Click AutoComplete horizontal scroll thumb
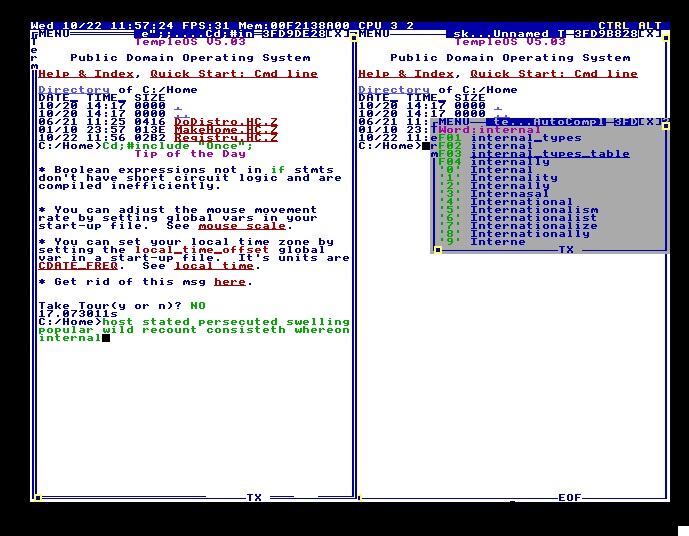 point(438,250)
